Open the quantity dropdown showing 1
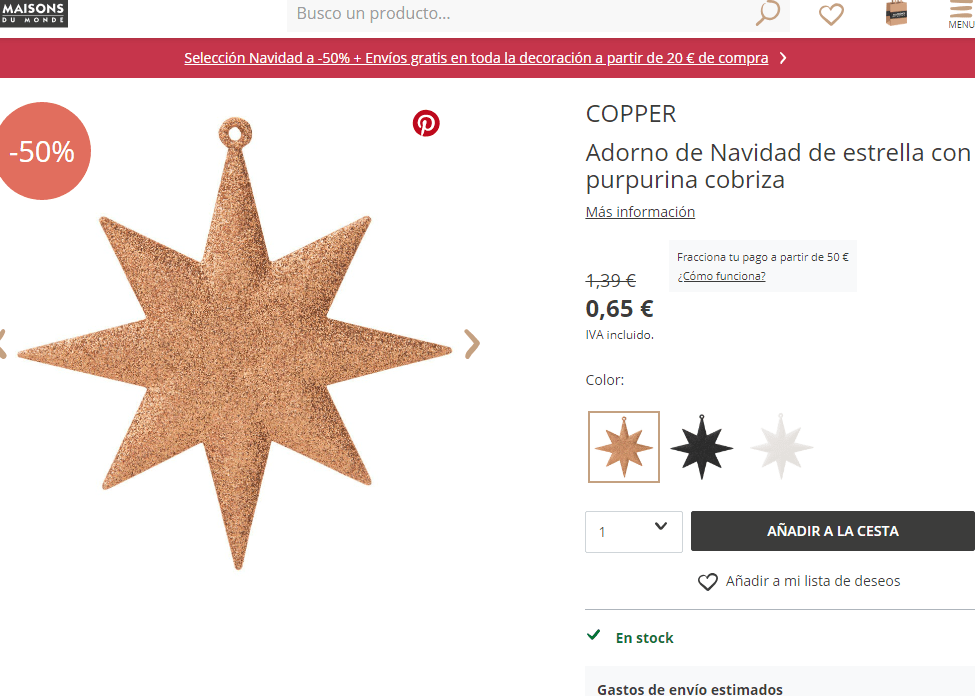 634,532
